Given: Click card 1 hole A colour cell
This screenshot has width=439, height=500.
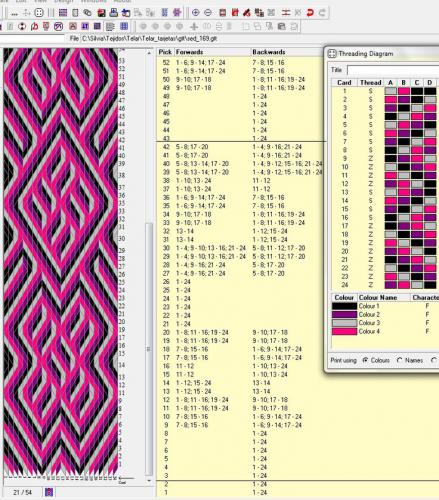Looking at the screenshot, I should [391, 91].
